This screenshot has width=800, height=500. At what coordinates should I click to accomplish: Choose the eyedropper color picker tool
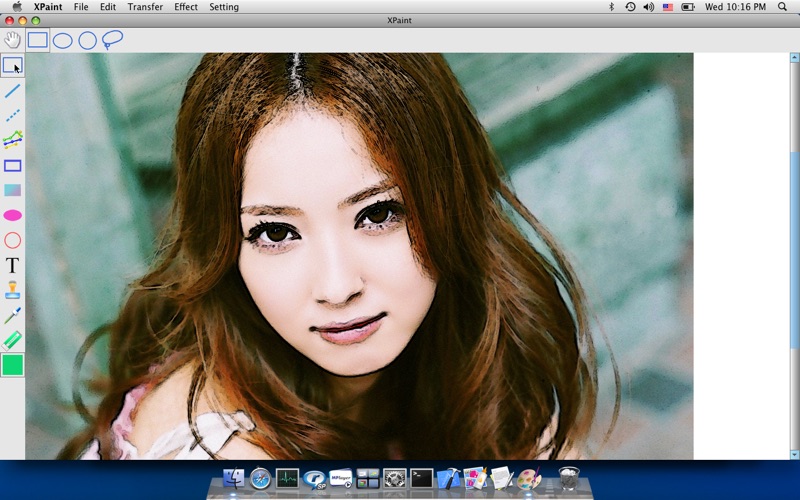tap(12, 315)
